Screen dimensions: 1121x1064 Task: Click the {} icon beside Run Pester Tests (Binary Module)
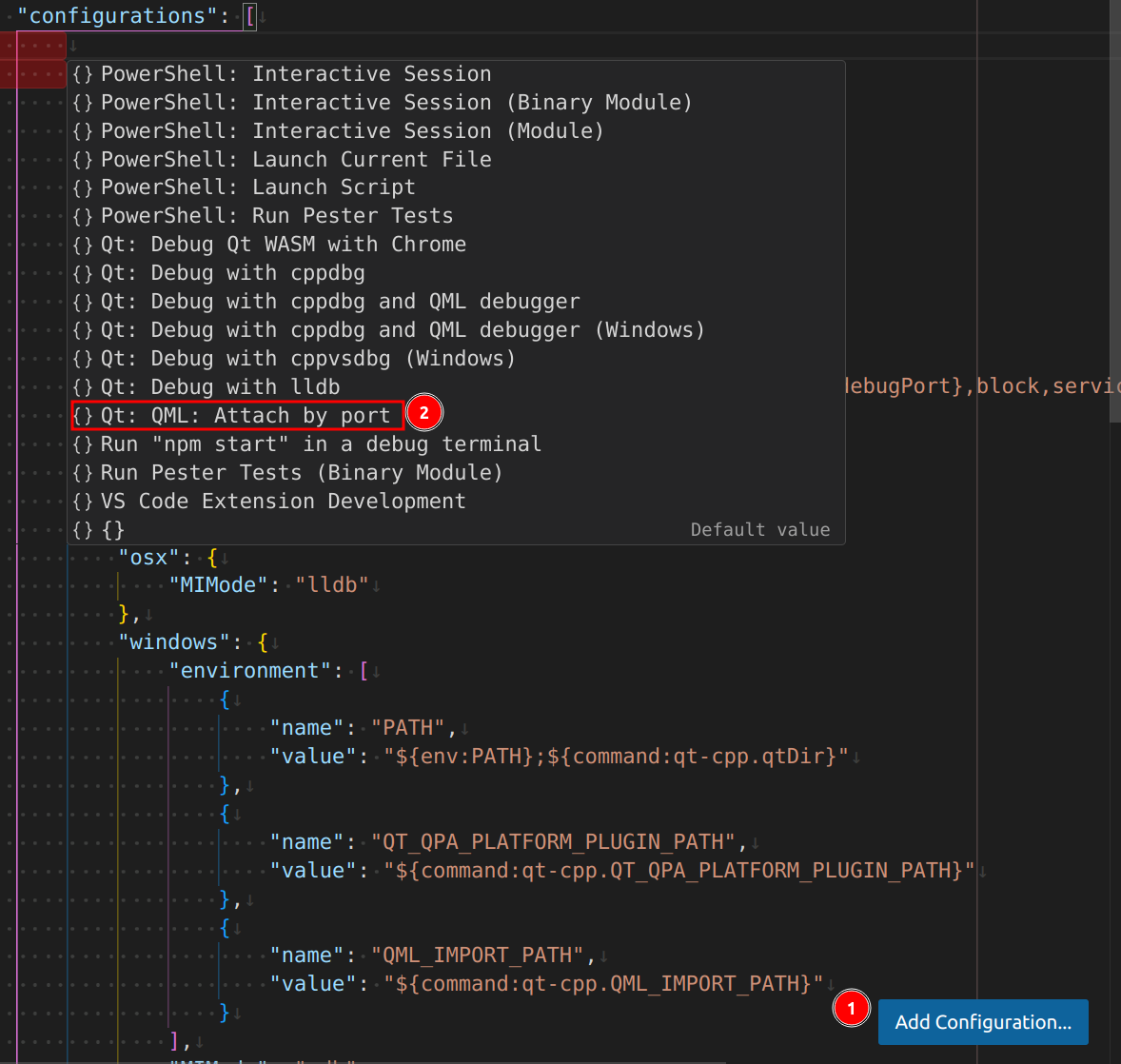coord(82,472)
